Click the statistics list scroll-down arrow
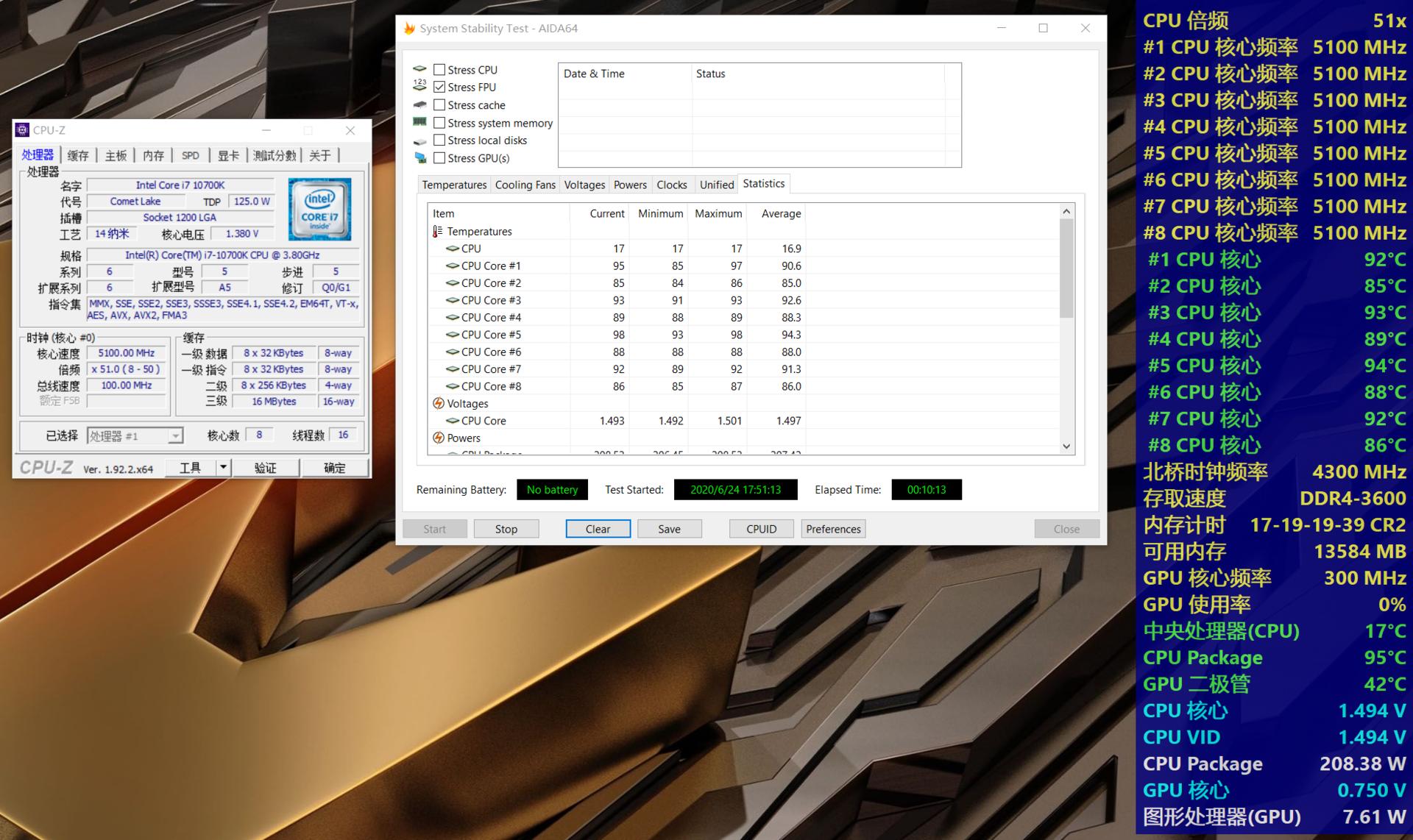 [x=1066, y=446]
